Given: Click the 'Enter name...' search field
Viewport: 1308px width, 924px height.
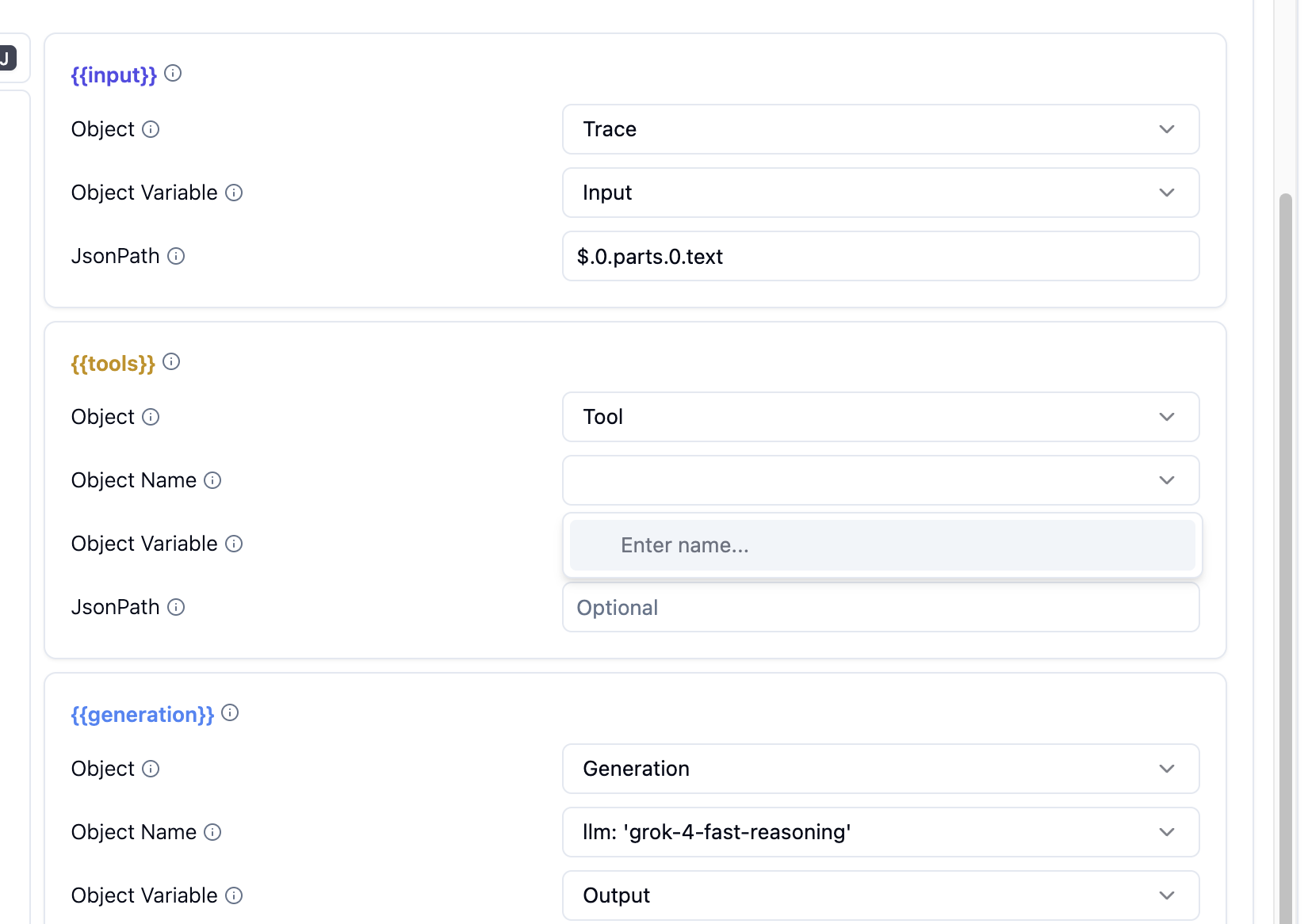Looking at the screenshot, I should pos(882,545).
